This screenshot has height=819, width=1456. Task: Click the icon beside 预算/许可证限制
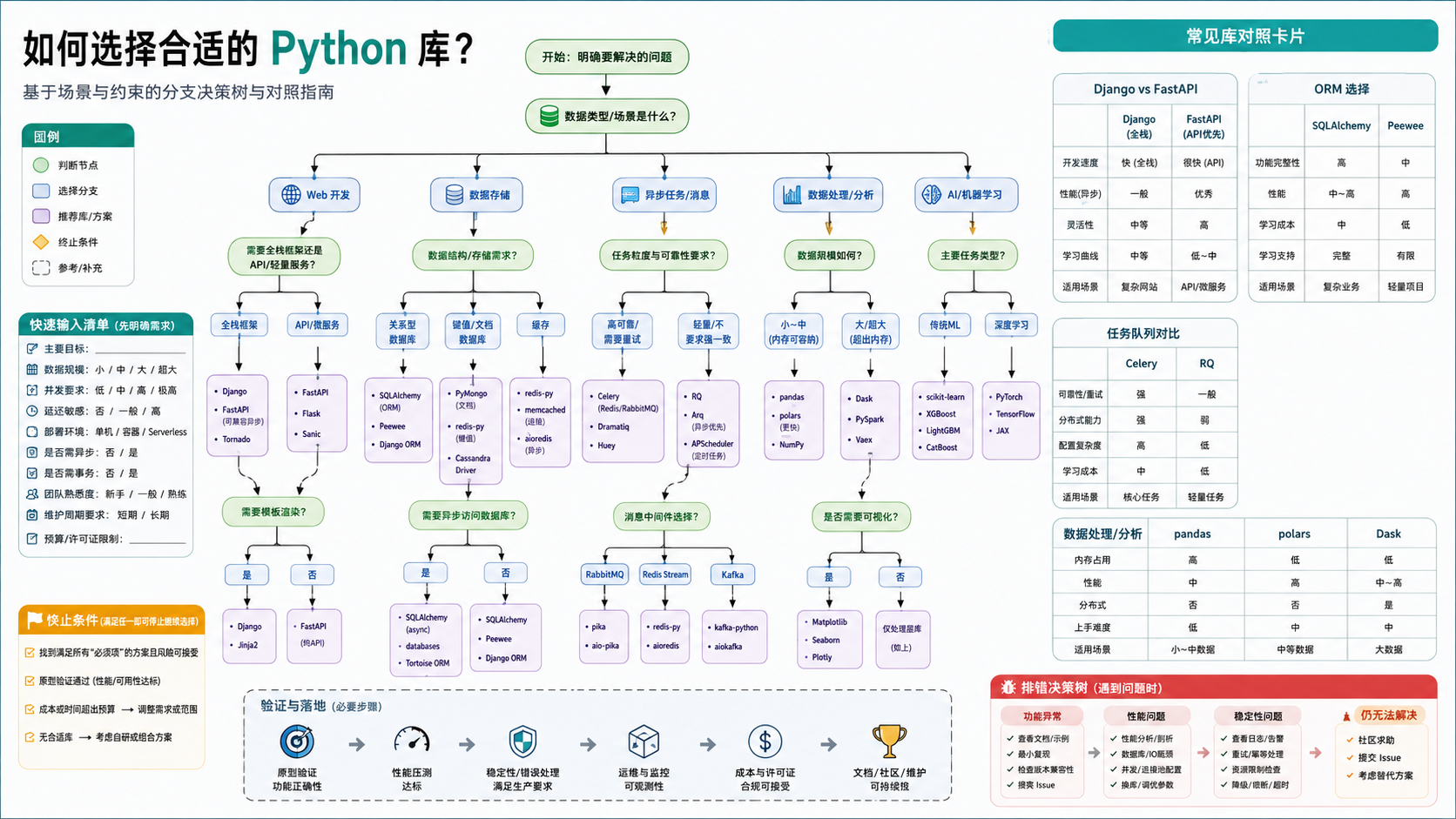(32, 539)
